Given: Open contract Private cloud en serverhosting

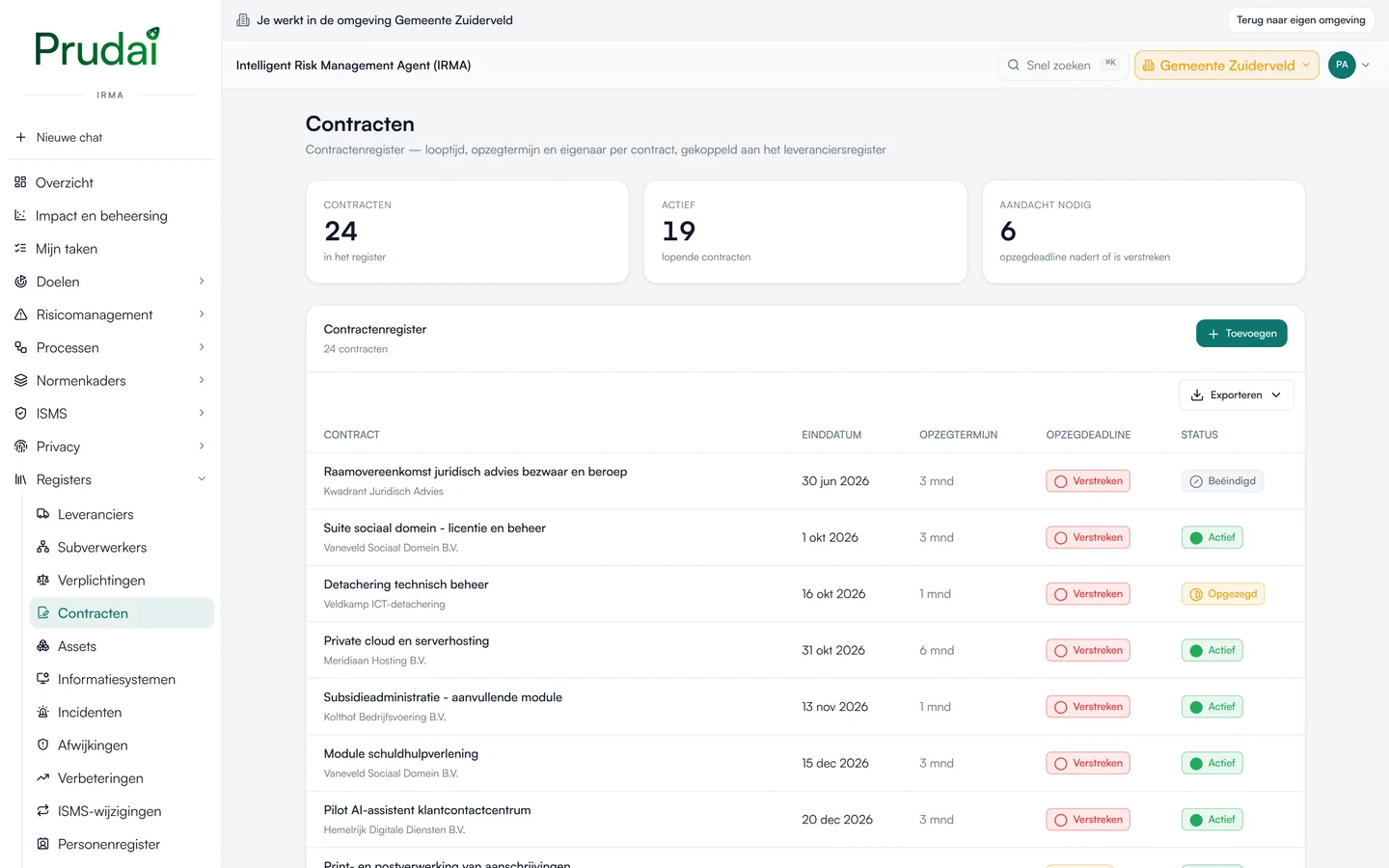Looking at the screenshot, I should 406,640.
